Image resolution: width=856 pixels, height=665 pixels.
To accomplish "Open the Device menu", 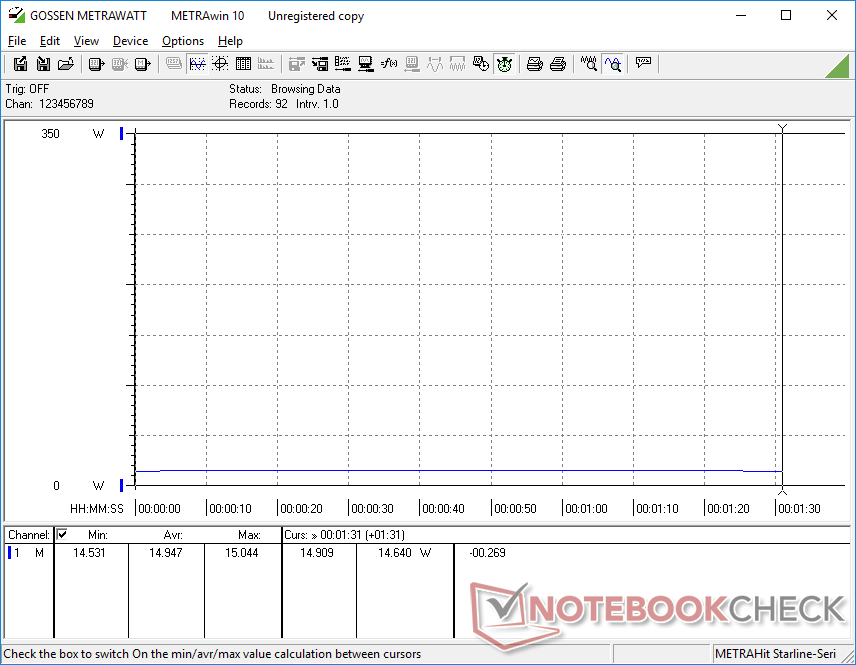I will point(130,41).
